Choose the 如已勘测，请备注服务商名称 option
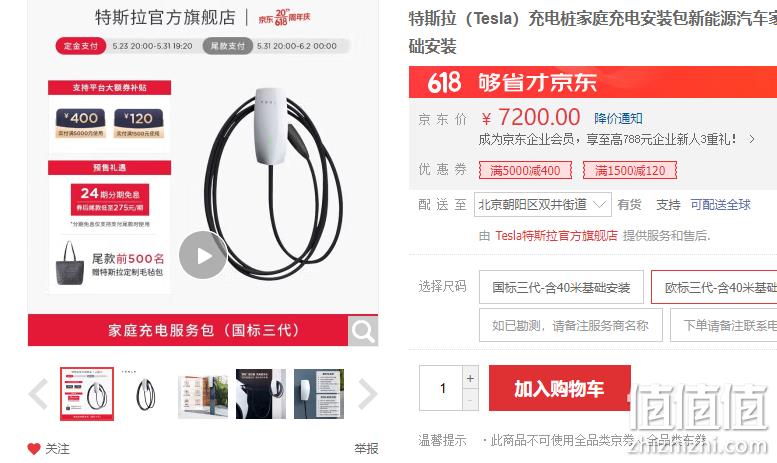This screenshot has height=463, width=777. [570, 325]
